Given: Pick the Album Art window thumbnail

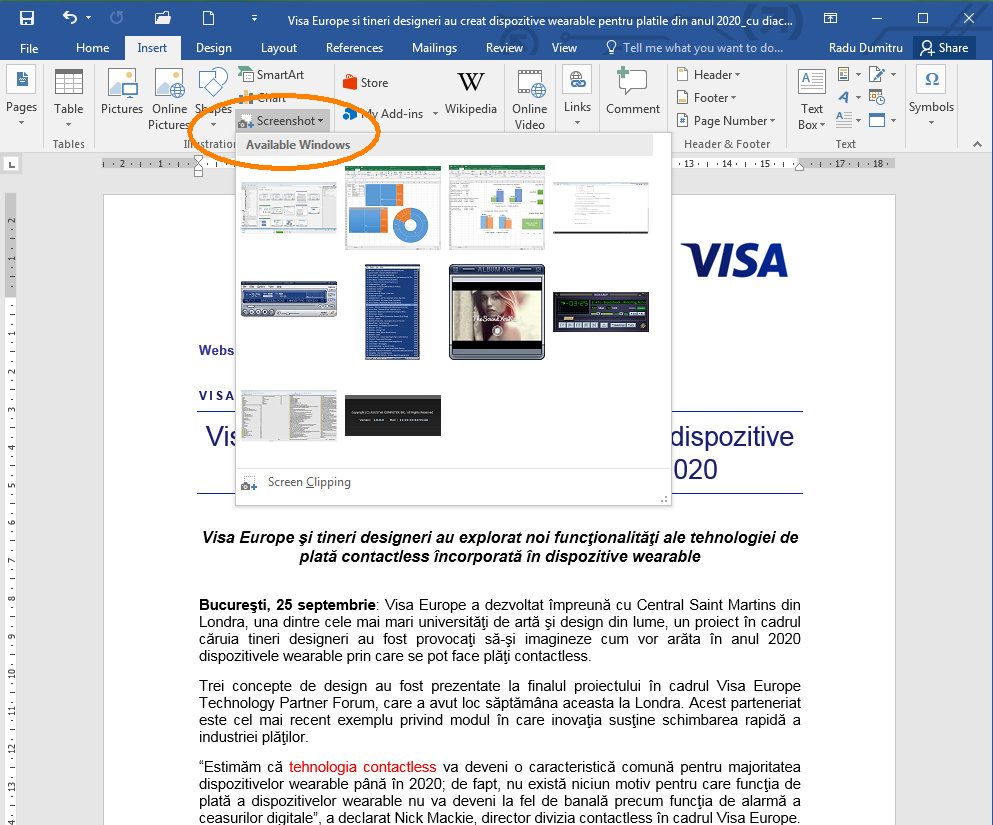Looking at the screenshot, I should (496, 312).
